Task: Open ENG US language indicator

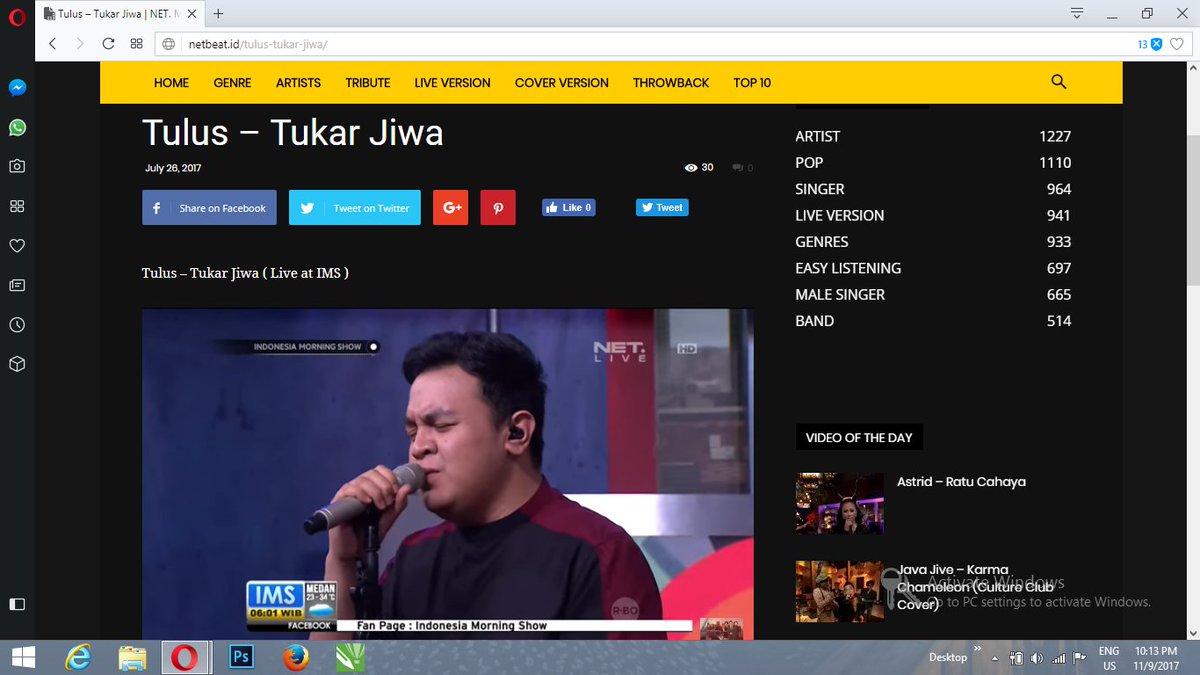Action: (1109, 657)
